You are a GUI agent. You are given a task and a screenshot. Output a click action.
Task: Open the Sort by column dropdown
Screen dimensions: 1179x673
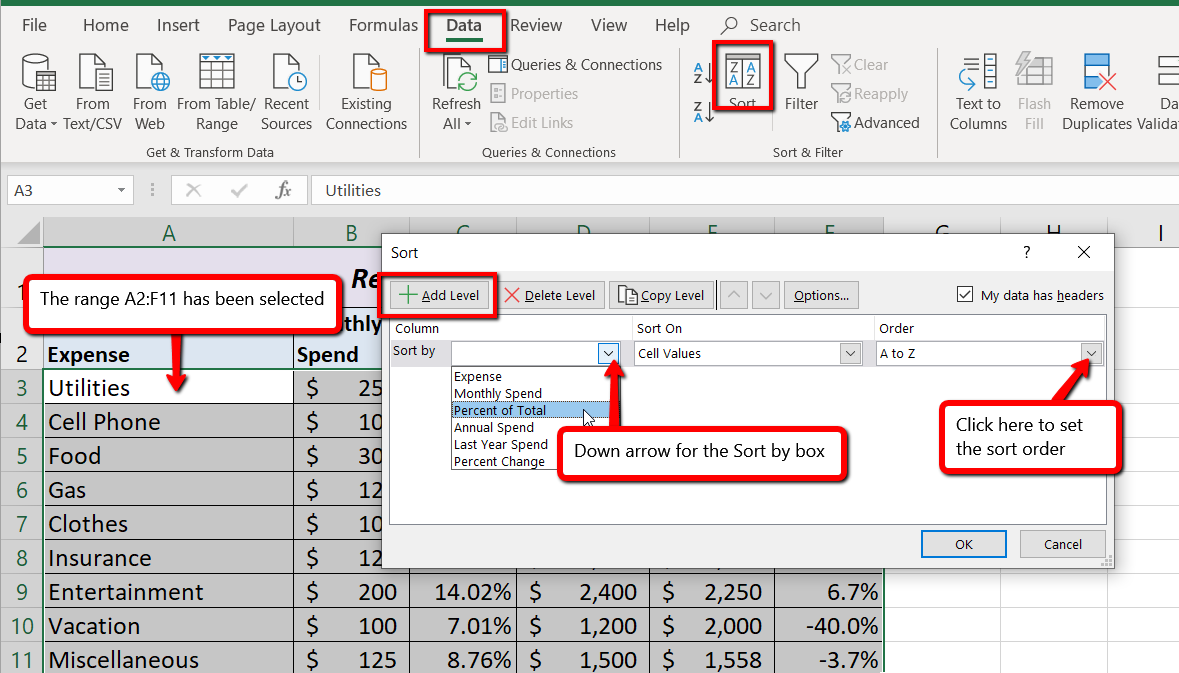point(608,353)
